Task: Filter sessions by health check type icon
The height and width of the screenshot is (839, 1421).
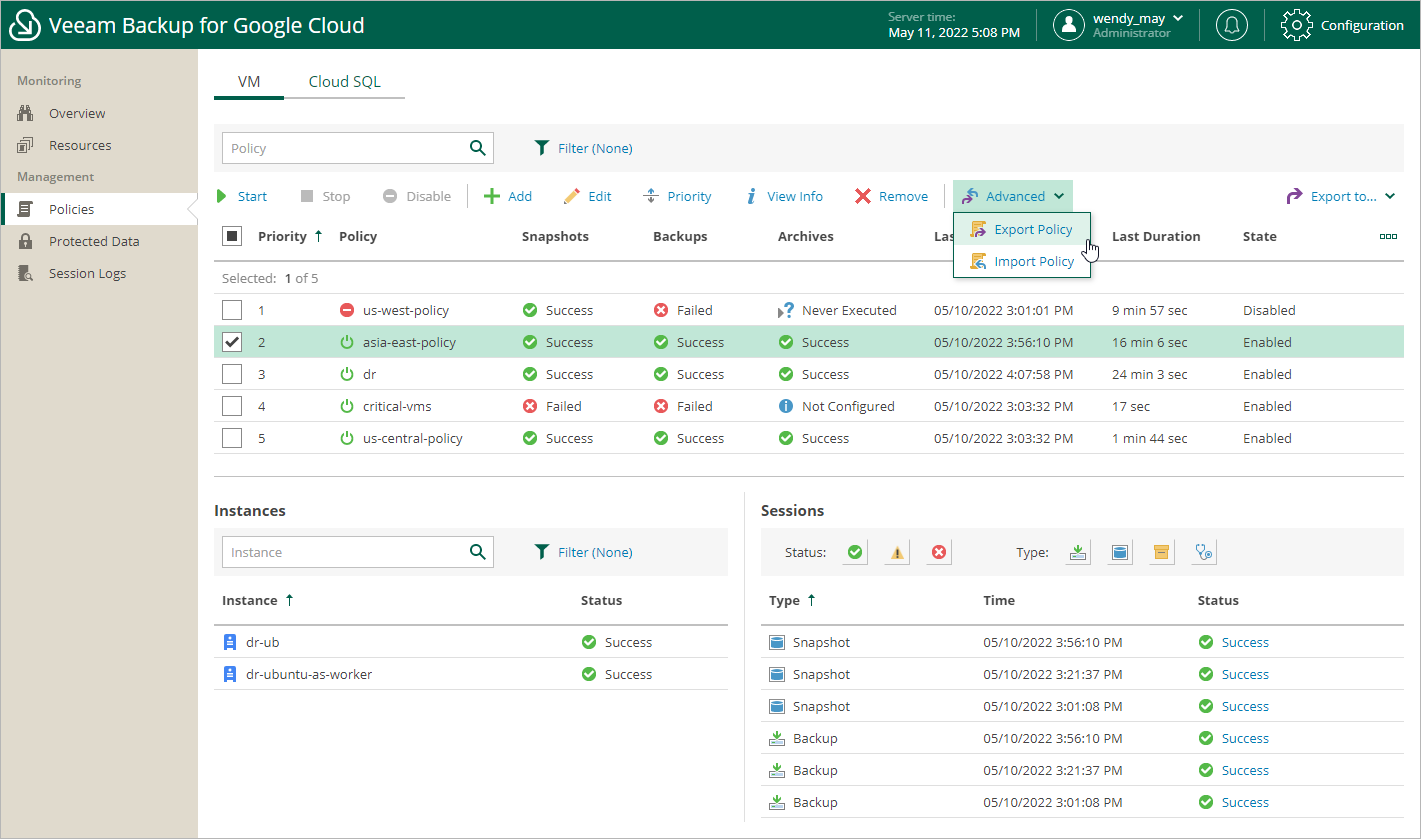Action: (x=1203, y=552)
